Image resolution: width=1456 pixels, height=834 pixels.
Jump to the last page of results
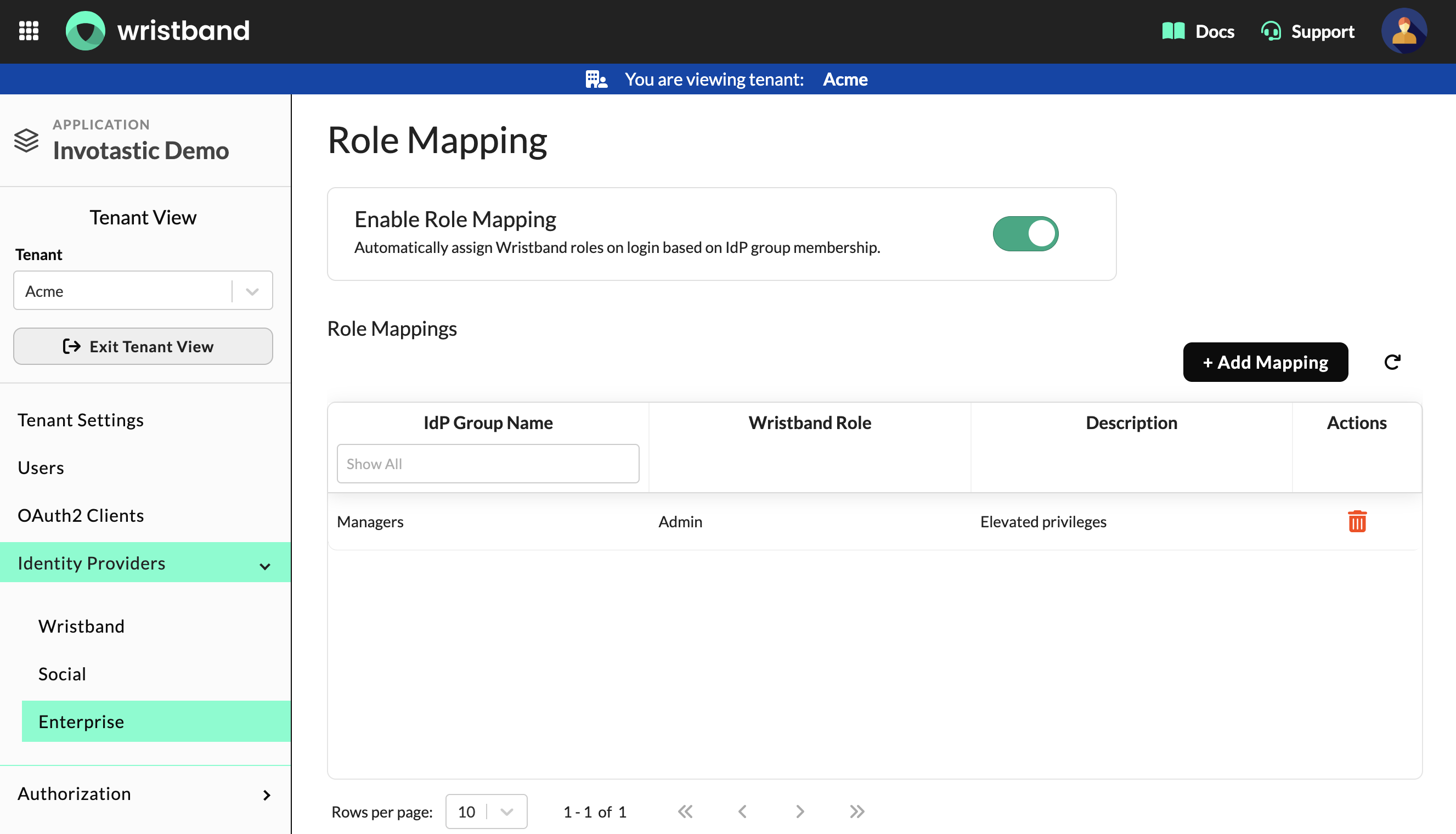click(x=857, y=812)
